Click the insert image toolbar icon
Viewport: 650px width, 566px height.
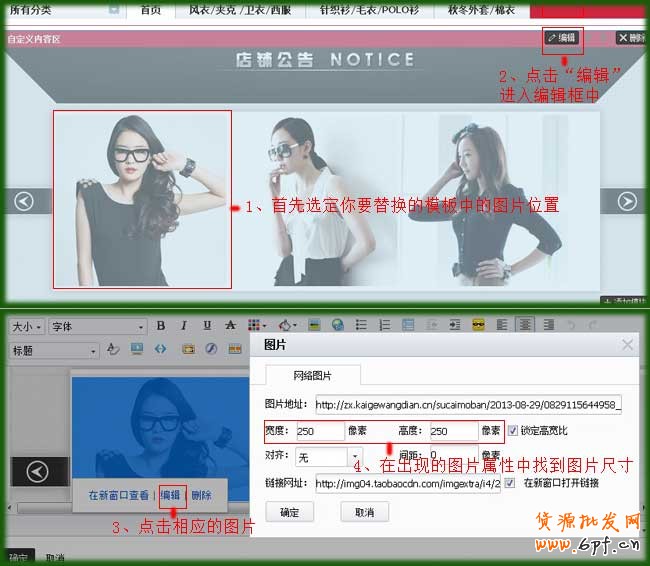coord(315,326)
